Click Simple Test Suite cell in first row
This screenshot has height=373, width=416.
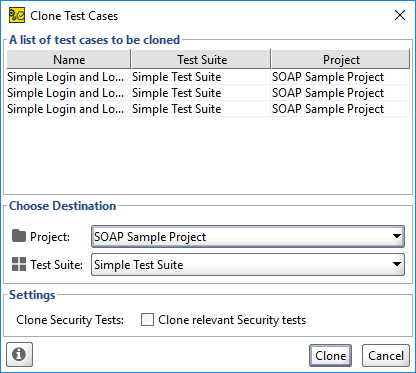[201, 77]
